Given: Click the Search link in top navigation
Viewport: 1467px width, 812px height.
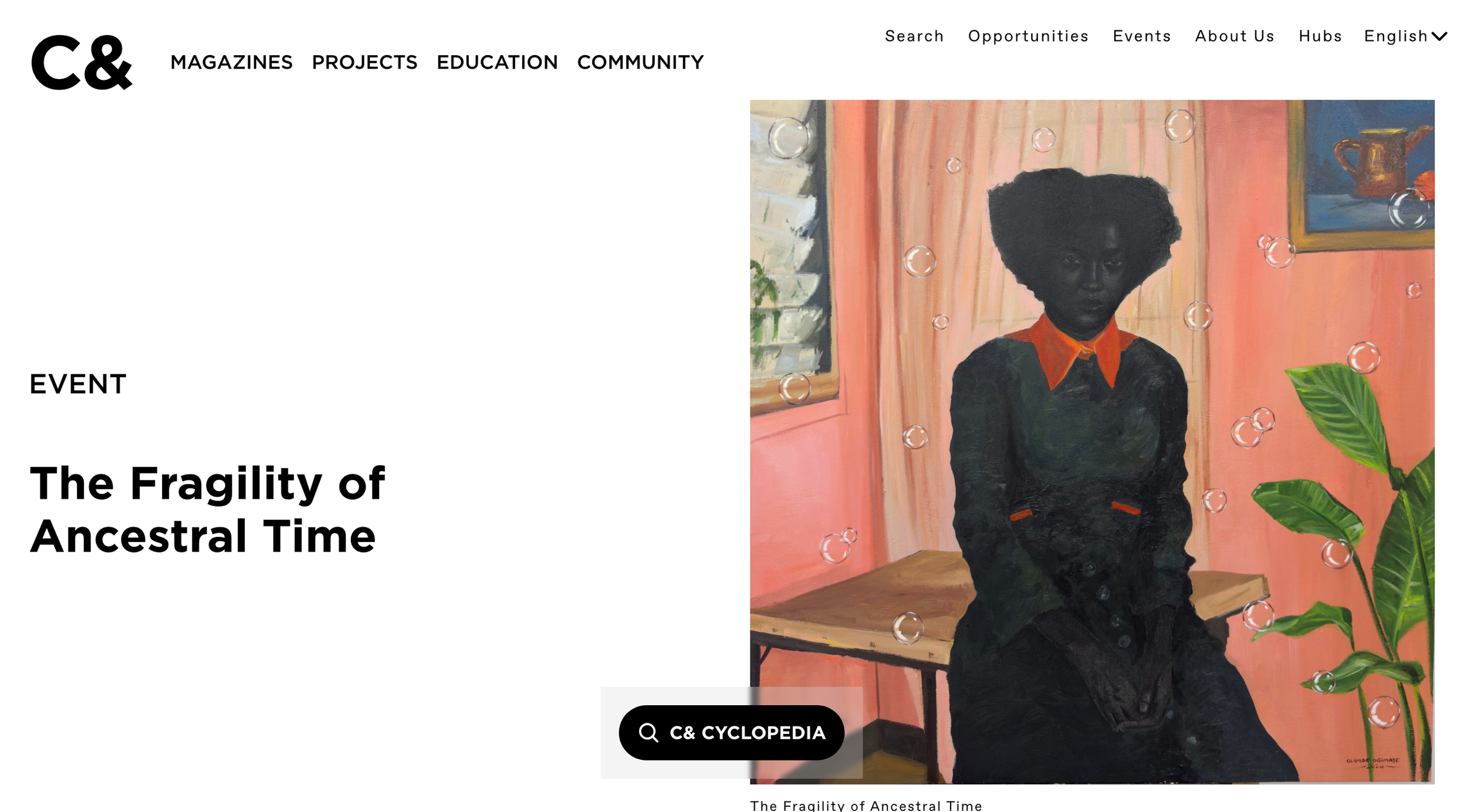Looking at the screenshot, I should [914, 36].
